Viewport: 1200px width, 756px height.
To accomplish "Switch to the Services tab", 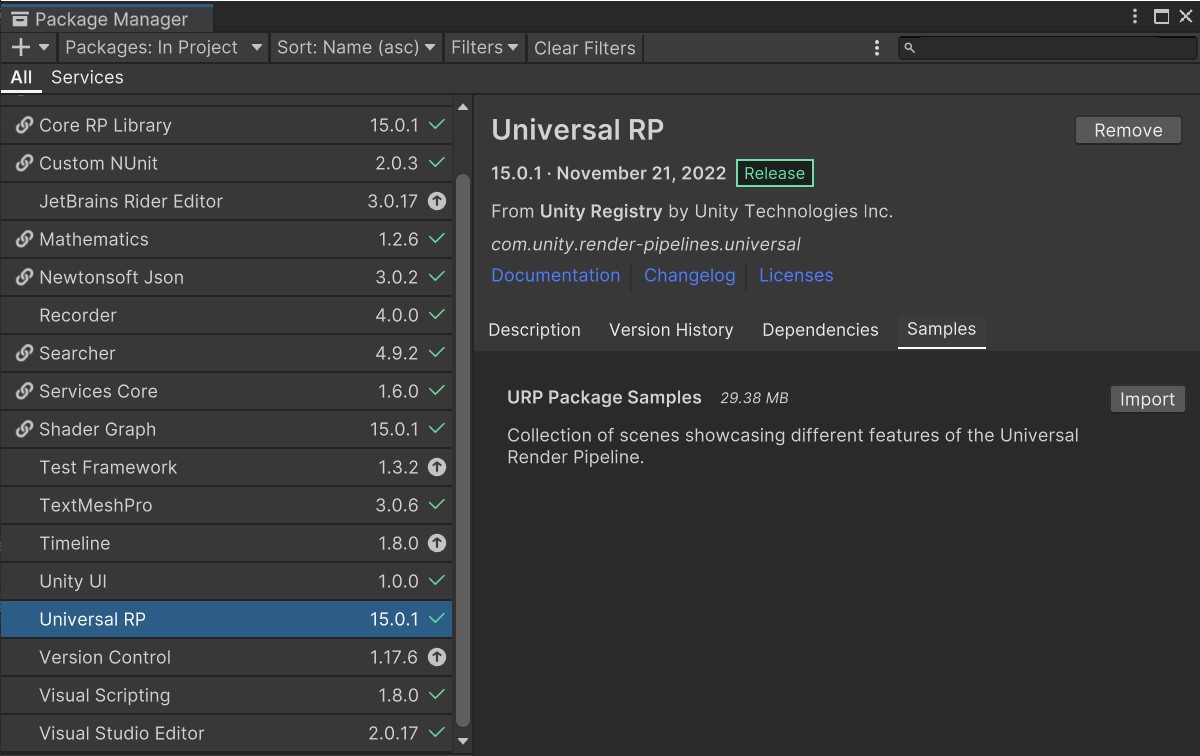I will coord(87,77).
